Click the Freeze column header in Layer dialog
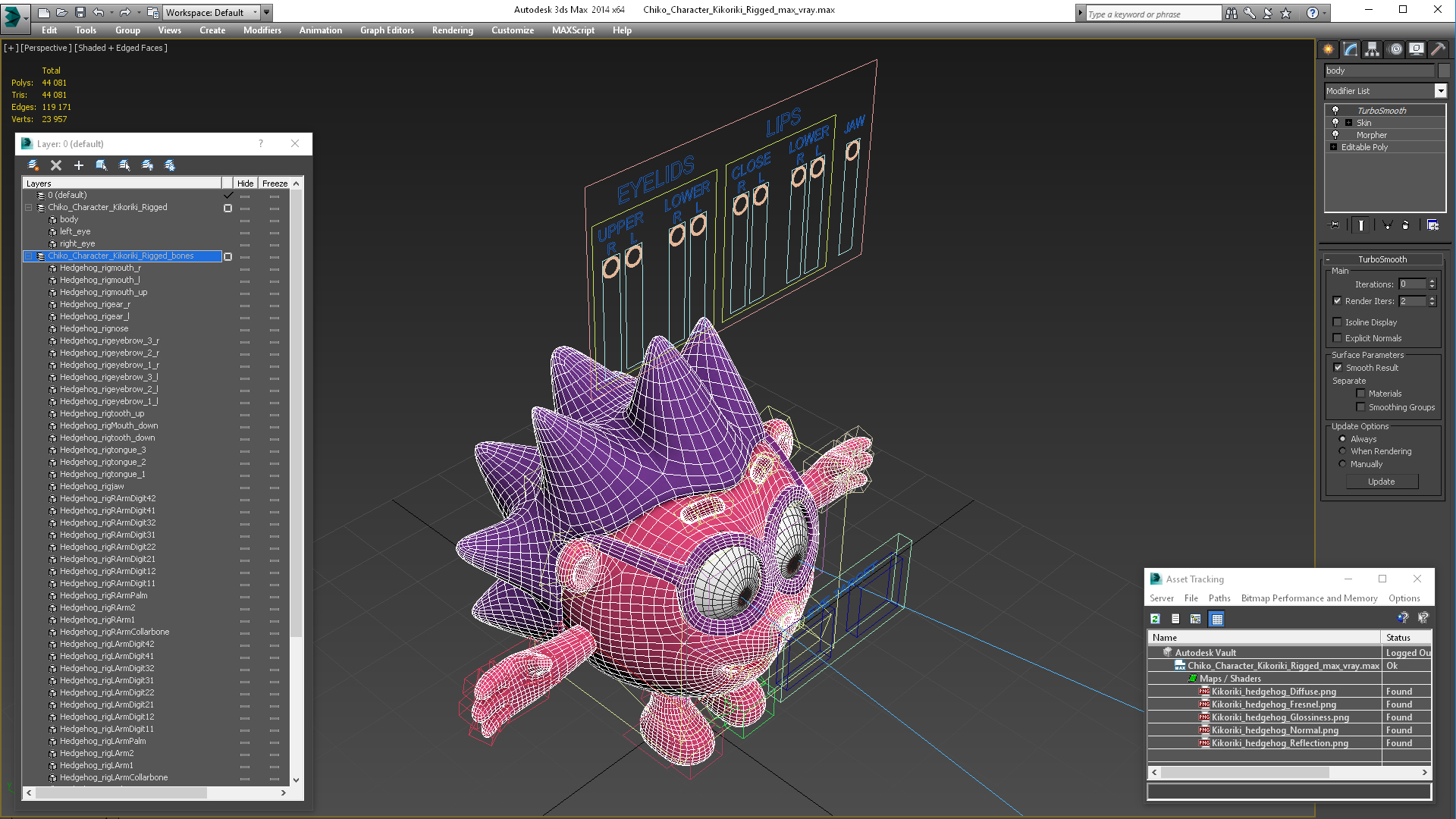Viewport: 1456px width, 819px height. click(275, 184)
